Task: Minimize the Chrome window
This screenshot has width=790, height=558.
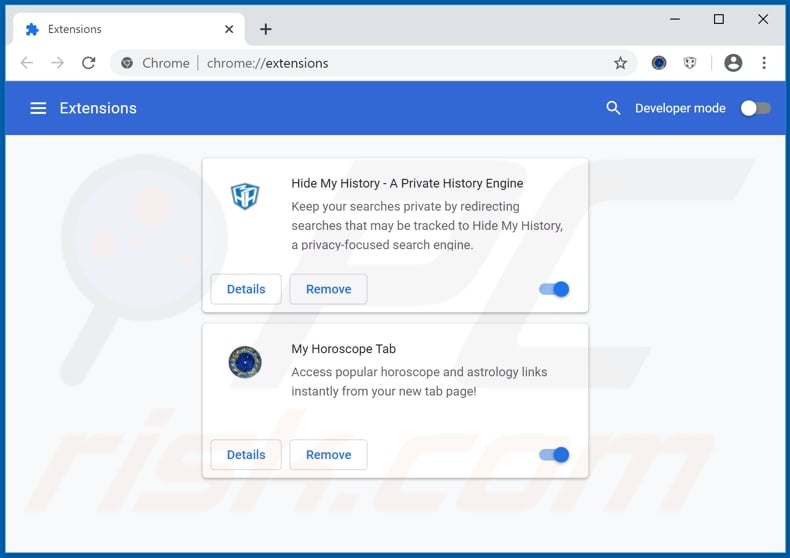Action: tap(675, 19)
